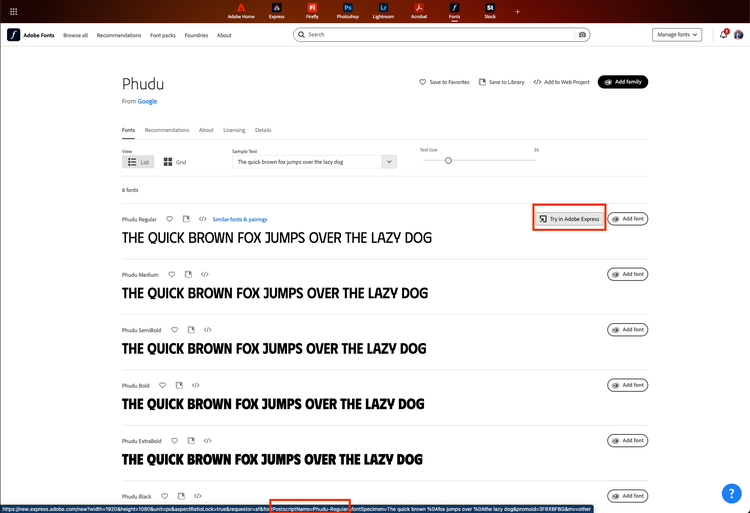This screenshot has width=750, height=513.
Task: Open notifications bell icon
Action: (724, 34)
